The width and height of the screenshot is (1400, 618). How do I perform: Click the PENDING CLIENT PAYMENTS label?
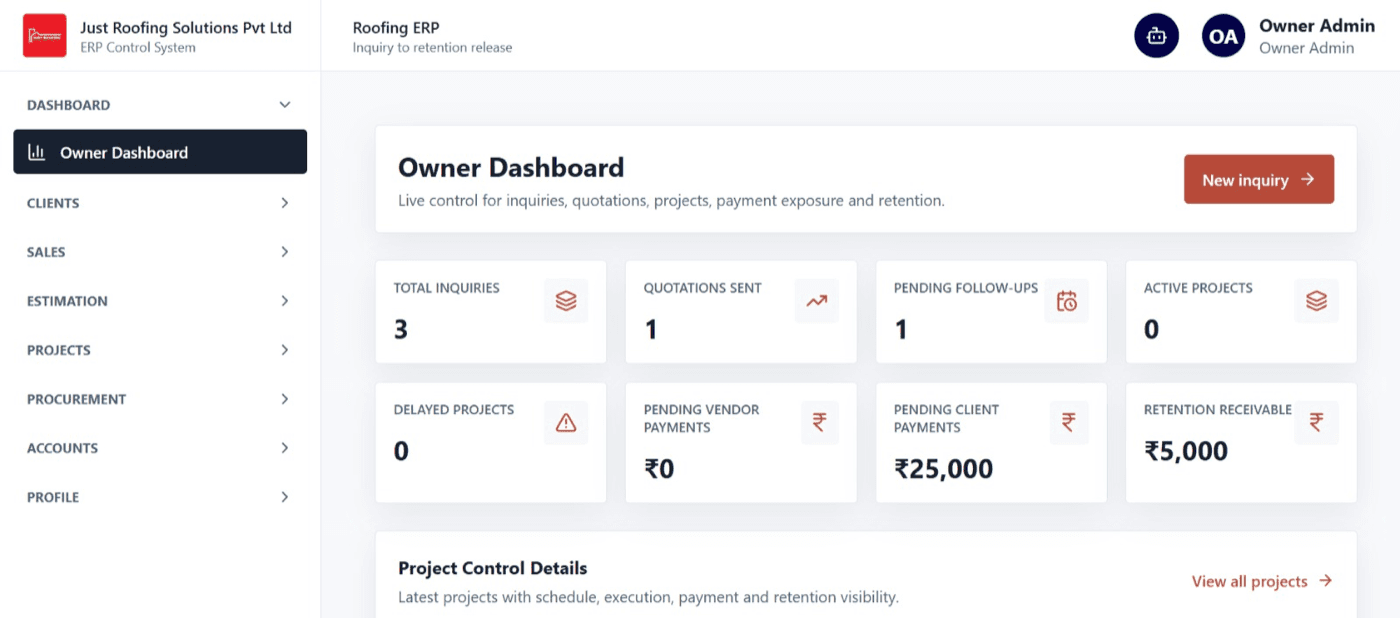pyautogui.click(x=947, y=418)
